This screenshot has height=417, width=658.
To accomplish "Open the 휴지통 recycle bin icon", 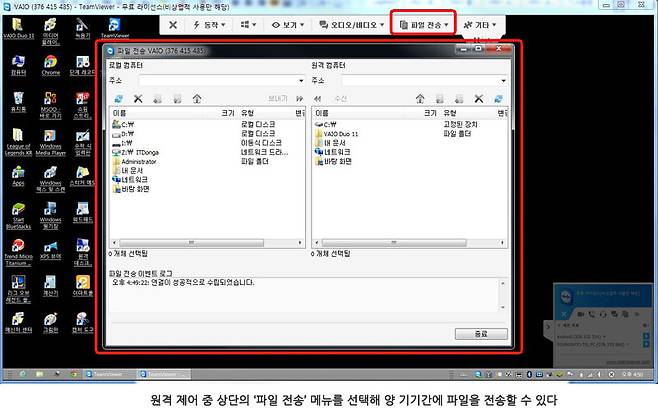I will point(18,102).
